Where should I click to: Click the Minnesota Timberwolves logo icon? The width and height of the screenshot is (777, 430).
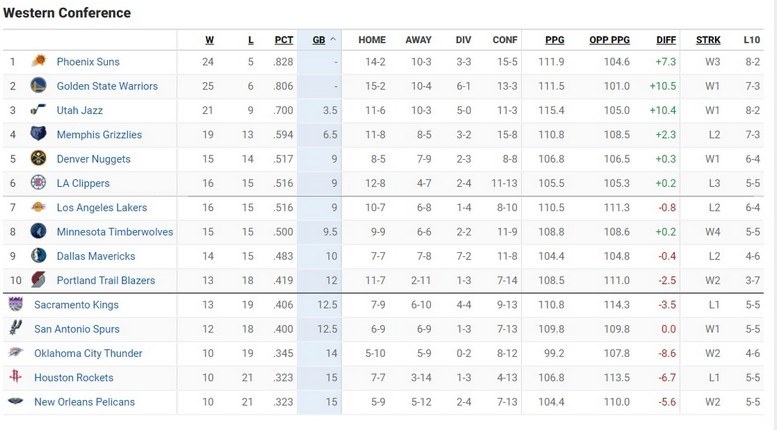[39, 232]
